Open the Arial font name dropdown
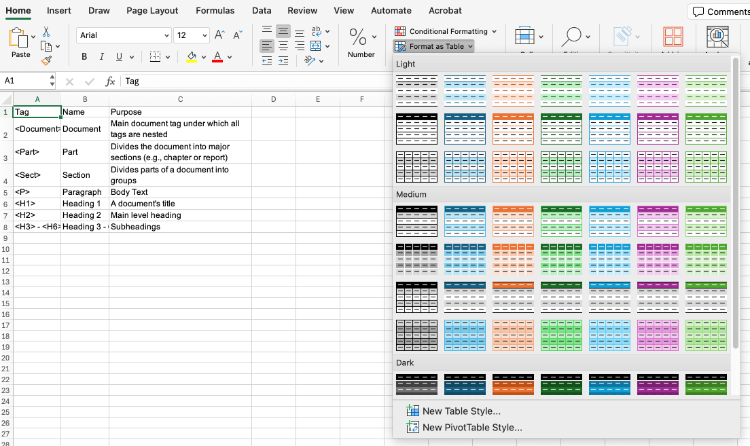The height and width of the screenshot is (446, 750). coord(121,35)
